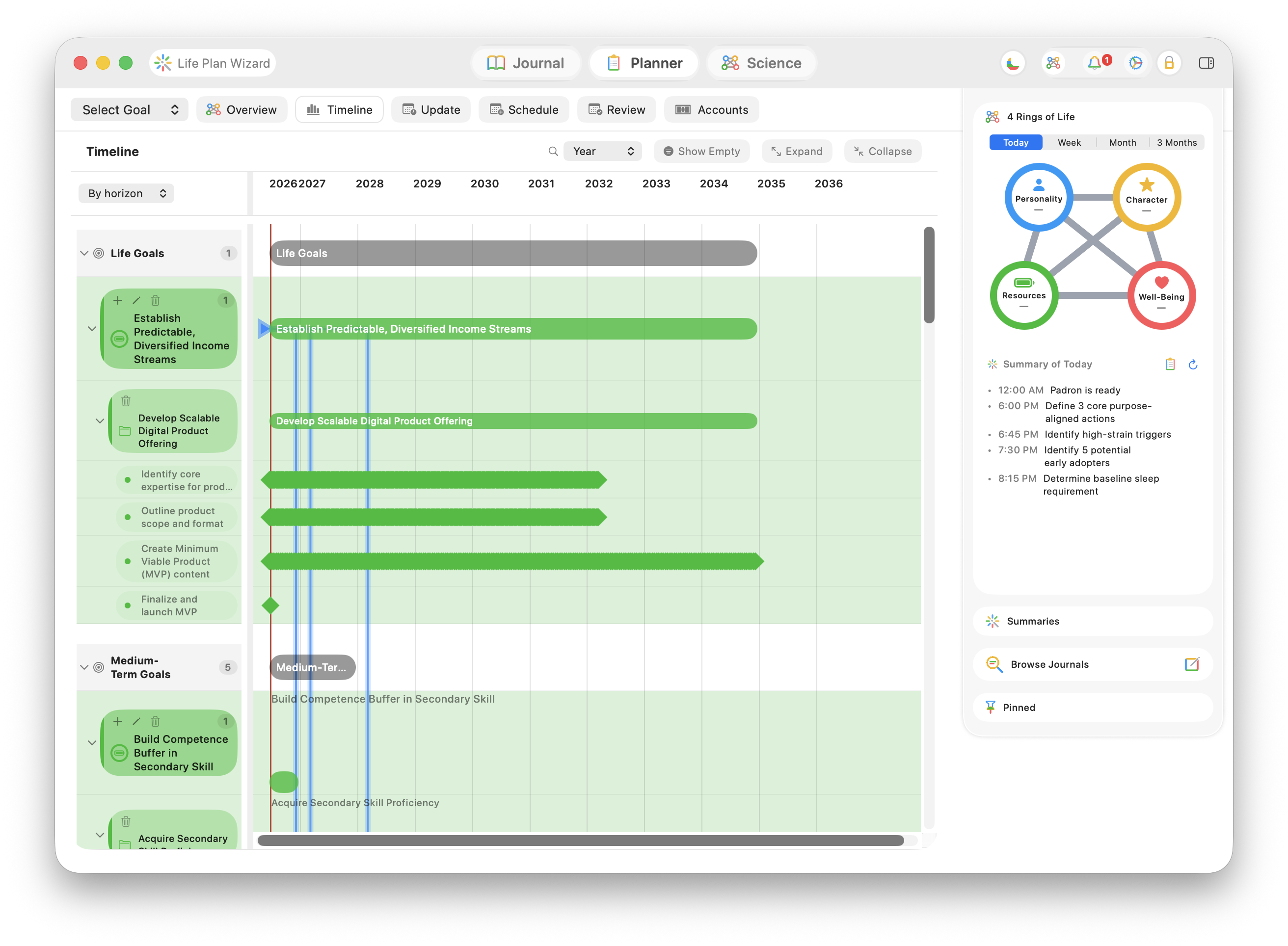This screenshot has height=946, width=1288.
Task: Click the timeline search magnifier icon
Action: tap(553, 151)
